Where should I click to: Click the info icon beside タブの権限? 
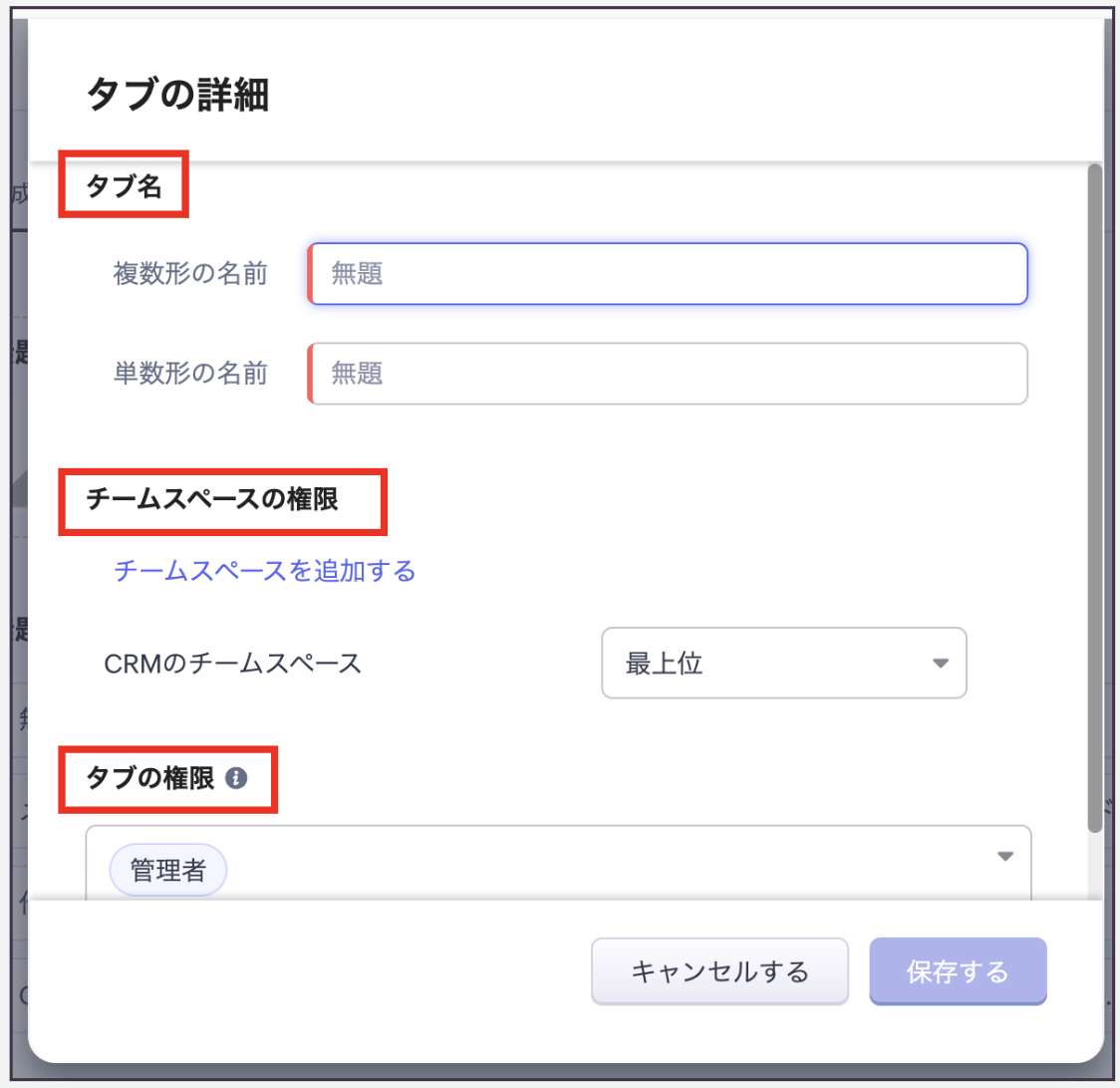click(x=236, y=779)
